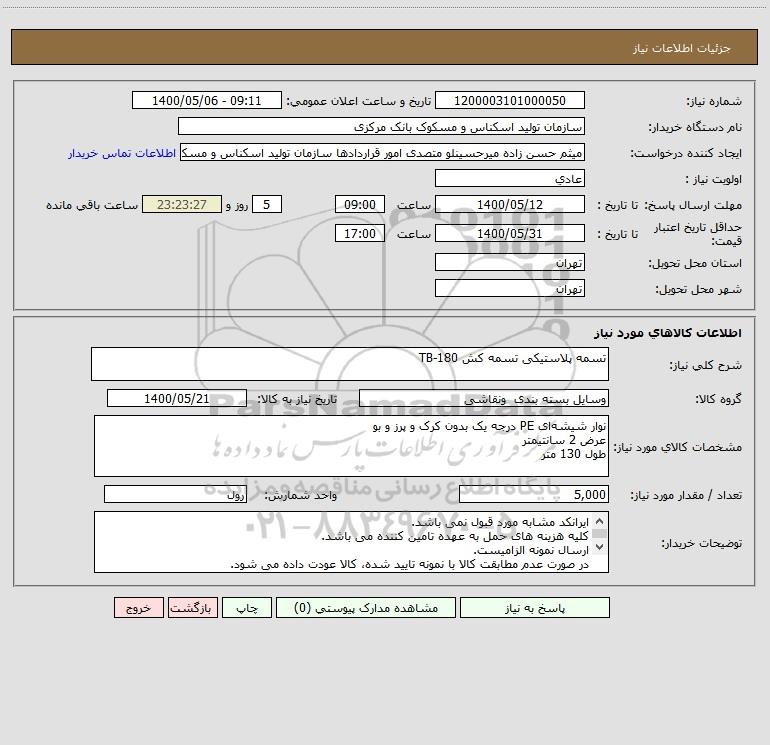Open مشاهده مدارک پیوستی (0) button
Screen dimensions: 770x745
[366, 608]
